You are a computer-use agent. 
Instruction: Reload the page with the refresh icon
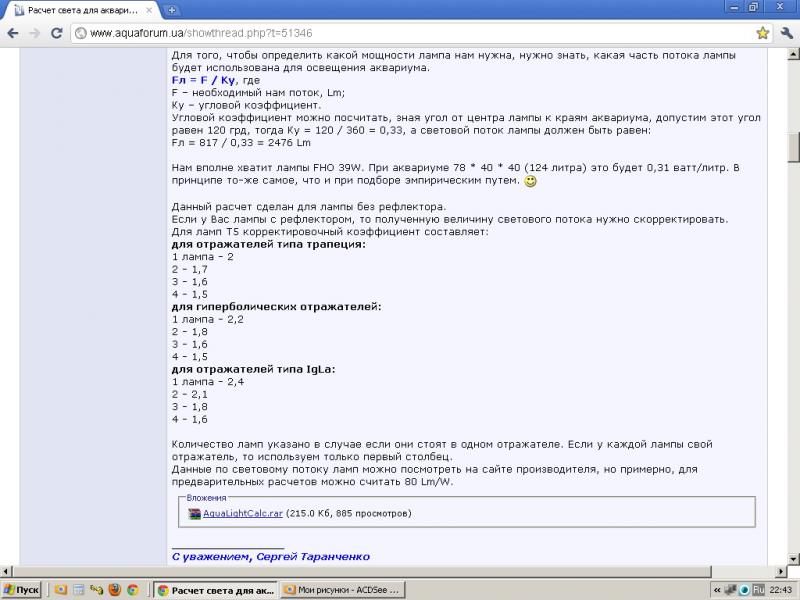57,33
